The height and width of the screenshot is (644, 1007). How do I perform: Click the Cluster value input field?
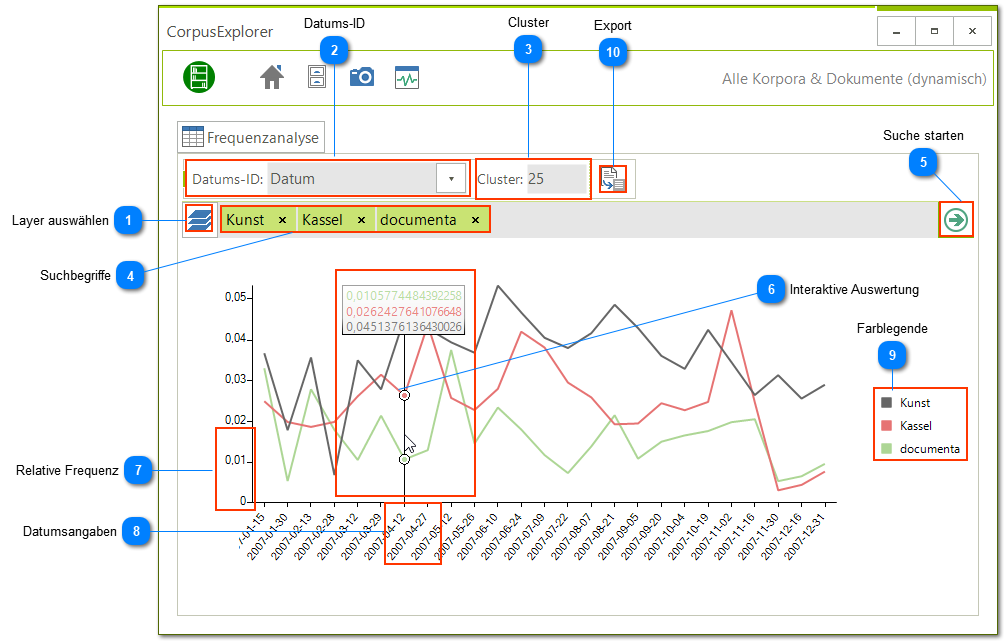click(556, 179)
